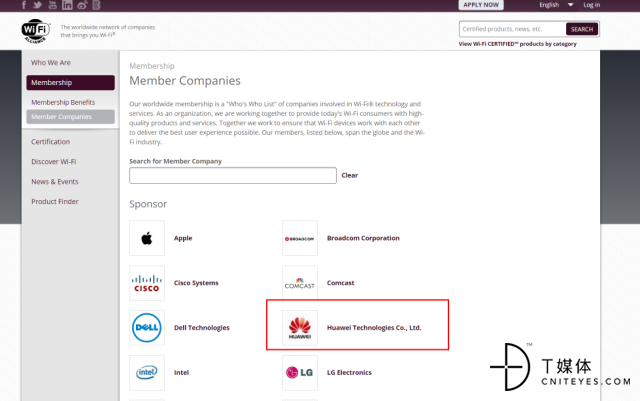
Task: Click the LG logo thumbnail
Action: [x=300, y=373]
